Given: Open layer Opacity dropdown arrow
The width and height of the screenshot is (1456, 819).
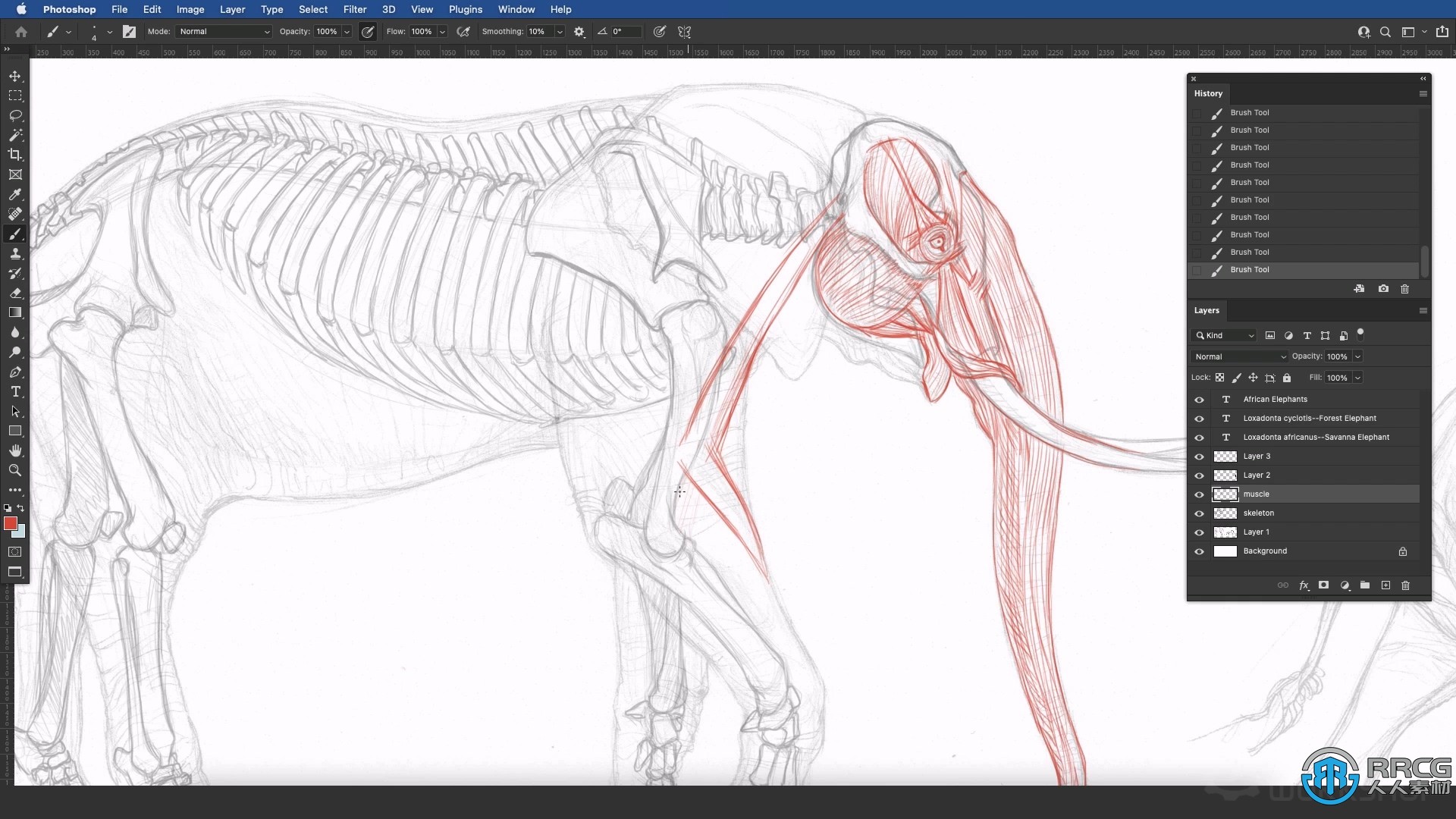Looking at the screenshot, I should pos(1357,356).
